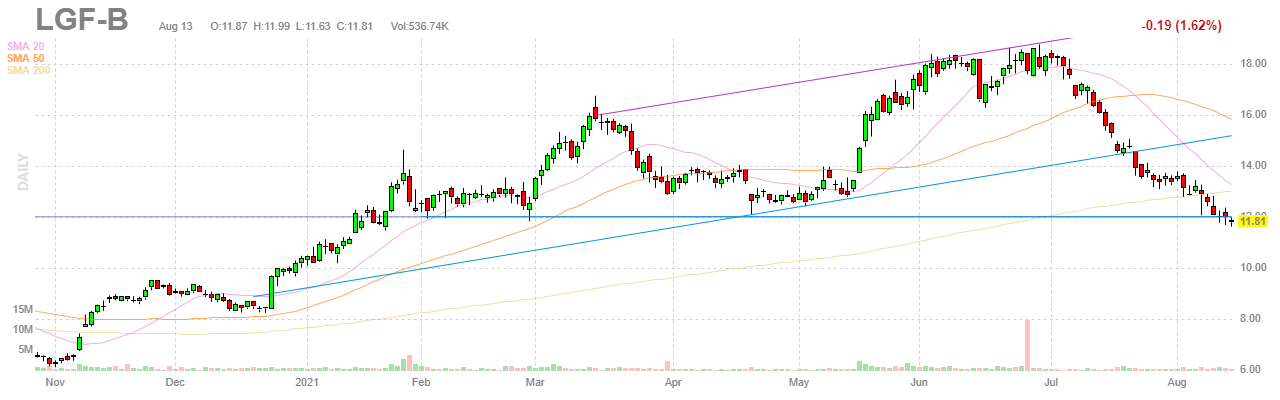Click the 8.00 price axis label
Screen dimensions: 1280x400
[x=1254, y=319]
